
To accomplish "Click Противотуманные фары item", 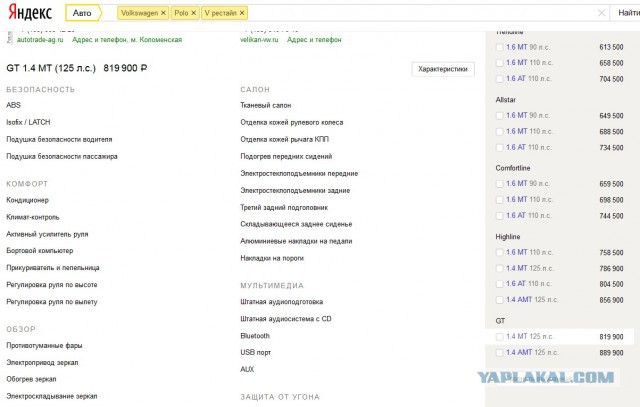I will point(44,346).
